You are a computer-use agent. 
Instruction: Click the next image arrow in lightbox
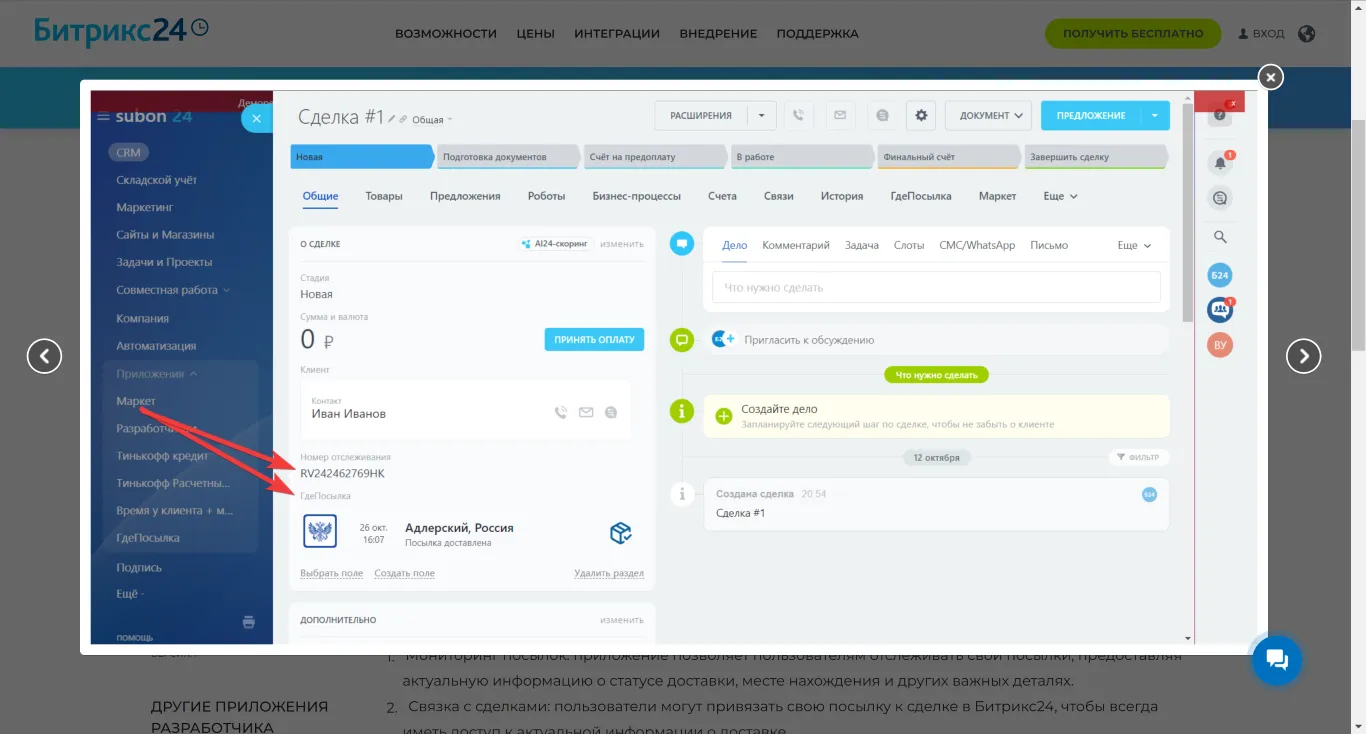pos(1303,355)
